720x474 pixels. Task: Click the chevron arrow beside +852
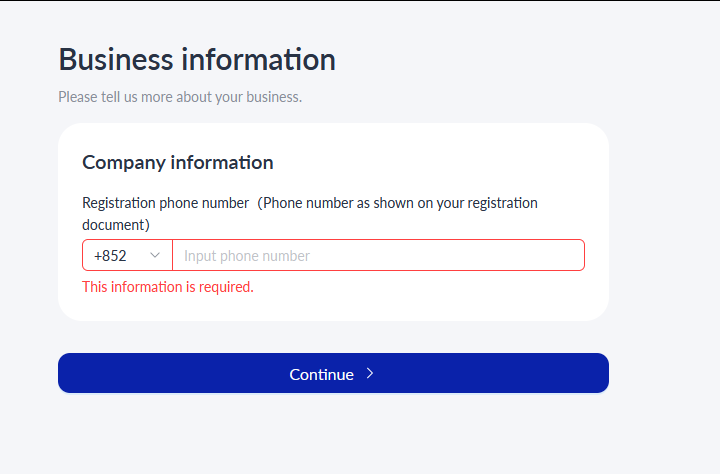(x=155, y=255)
